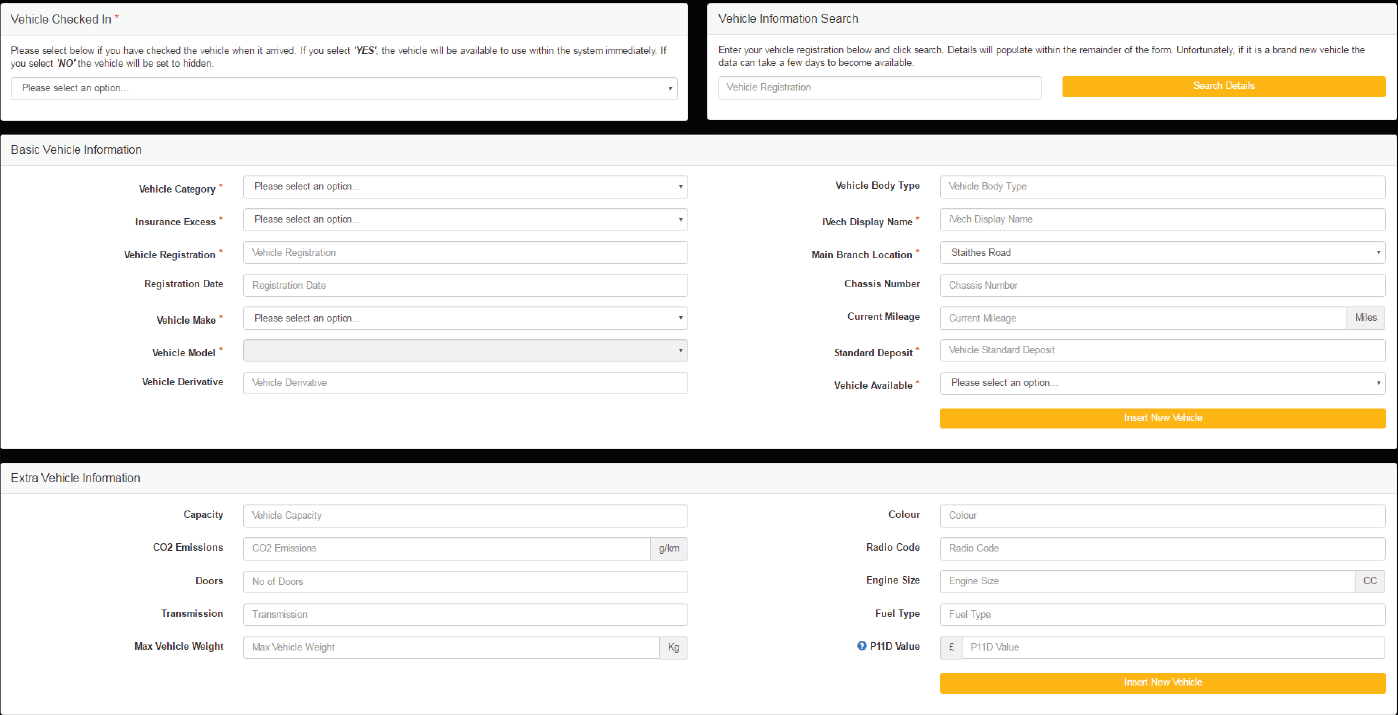The width and height of the screenshot is (1398, 715).
Task: Click the Engine Size input
Action: [x=1146, y=582]
